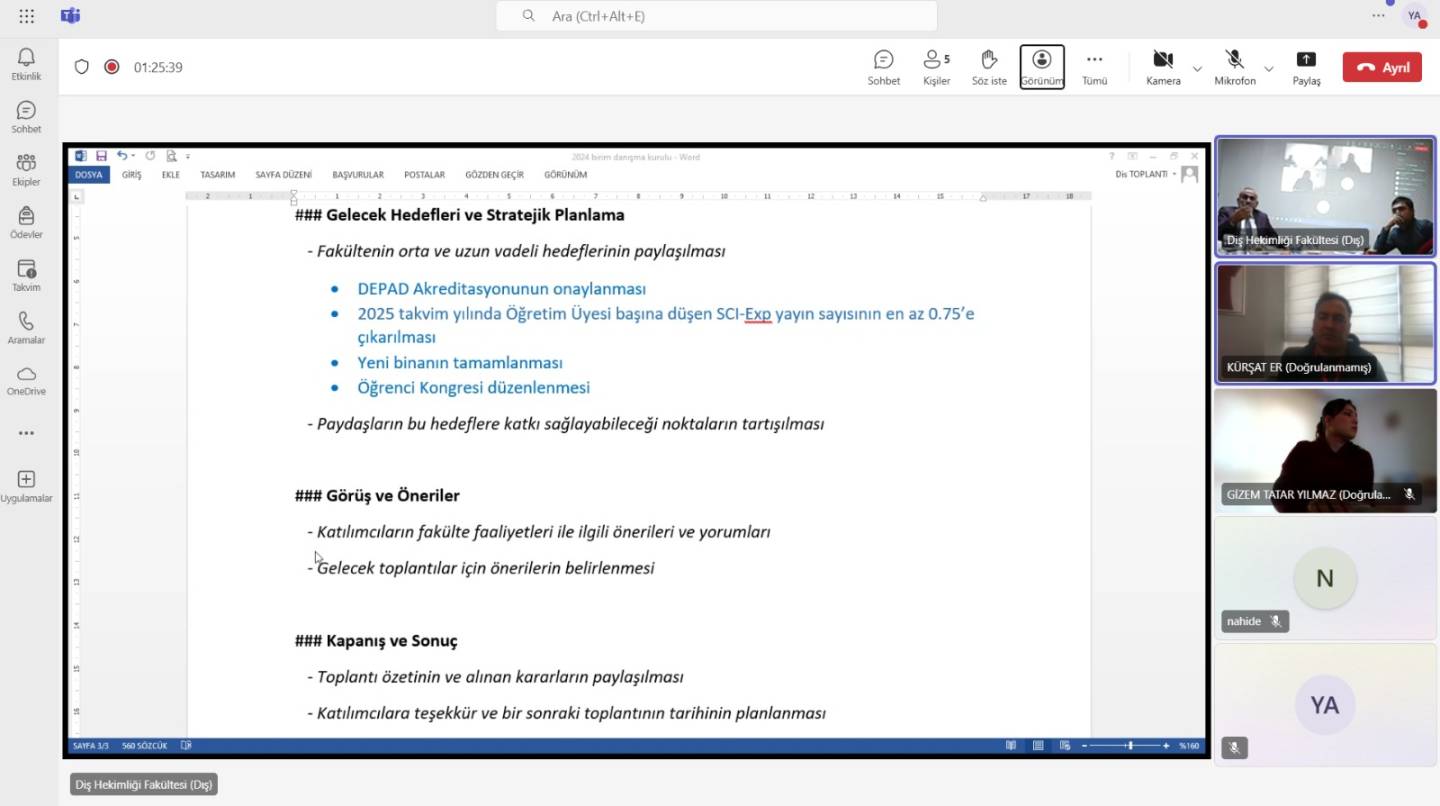Switch to GÖRÜNÜM ribbon tab in Word

pos(565,174)
